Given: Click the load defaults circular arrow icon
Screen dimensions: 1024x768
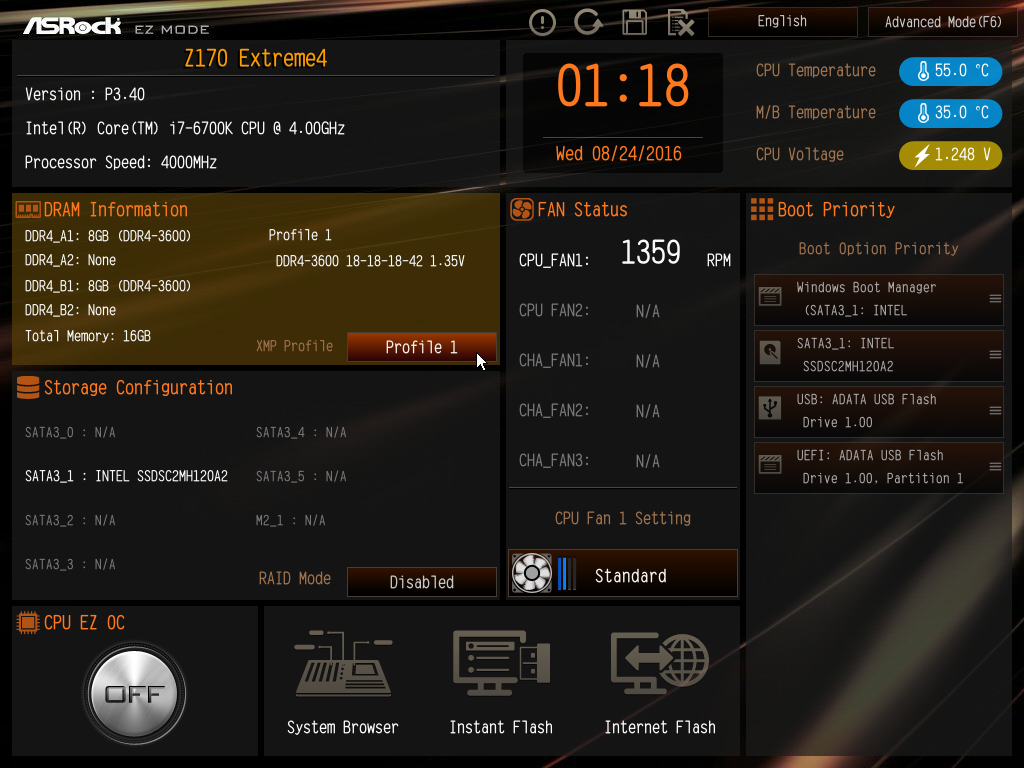Looking at the screenshot, I should (x=588, y=22).
